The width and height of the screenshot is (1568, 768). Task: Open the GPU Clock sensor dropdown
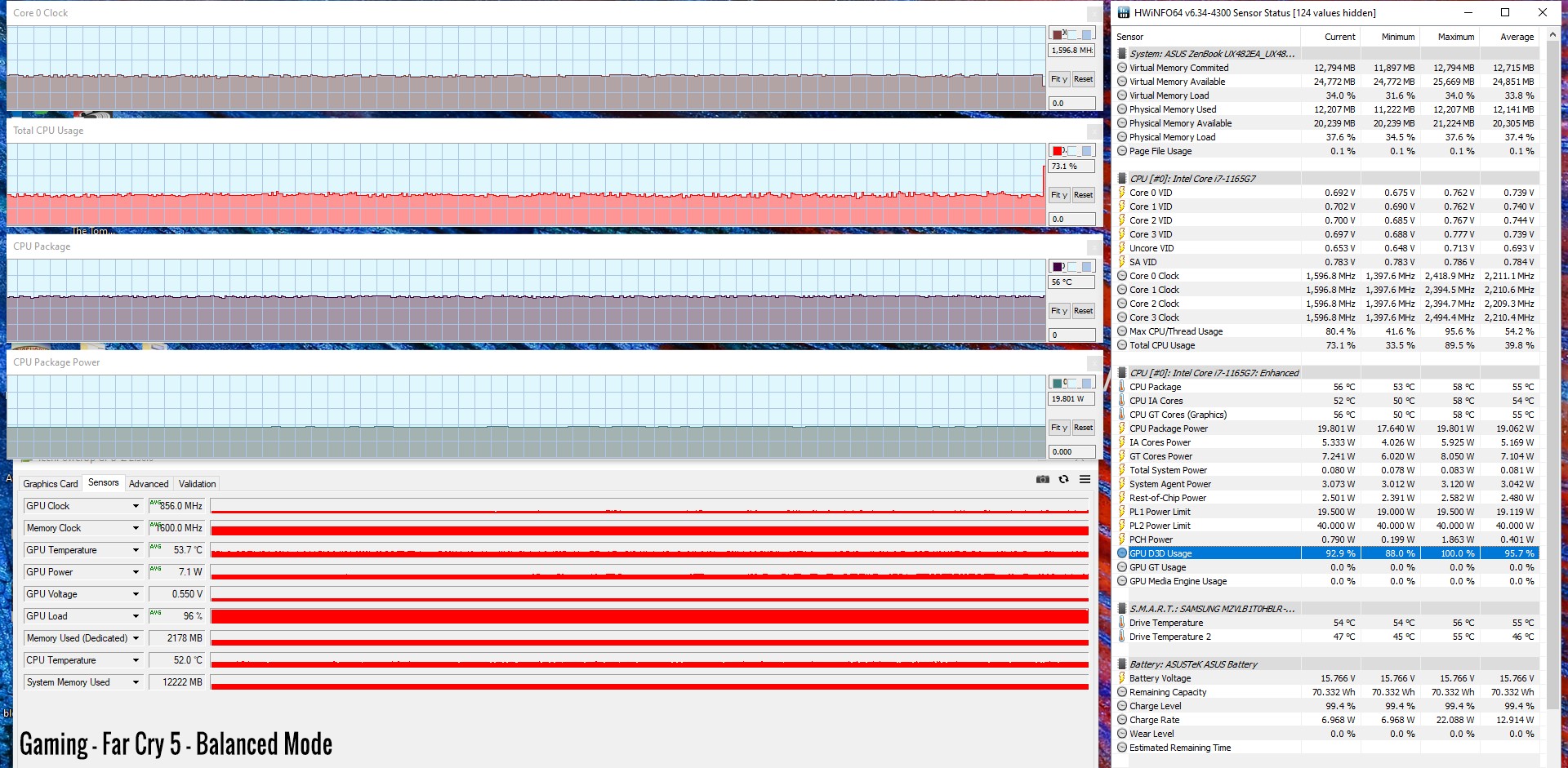[136, 506]
